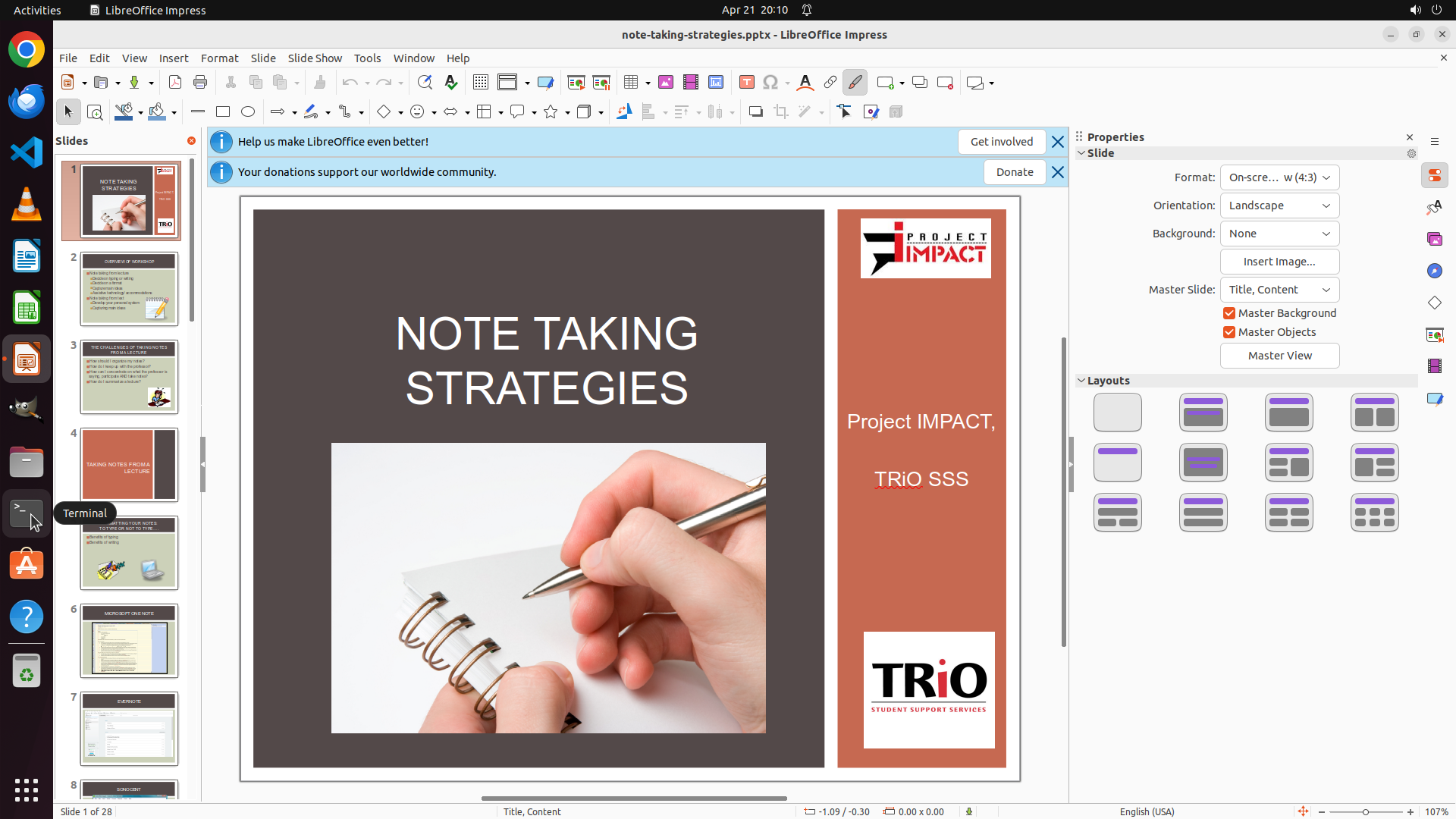Select the Ellipse drawing tool
The height and width of the screenshot is (819, 1456).
coord(248,112)
